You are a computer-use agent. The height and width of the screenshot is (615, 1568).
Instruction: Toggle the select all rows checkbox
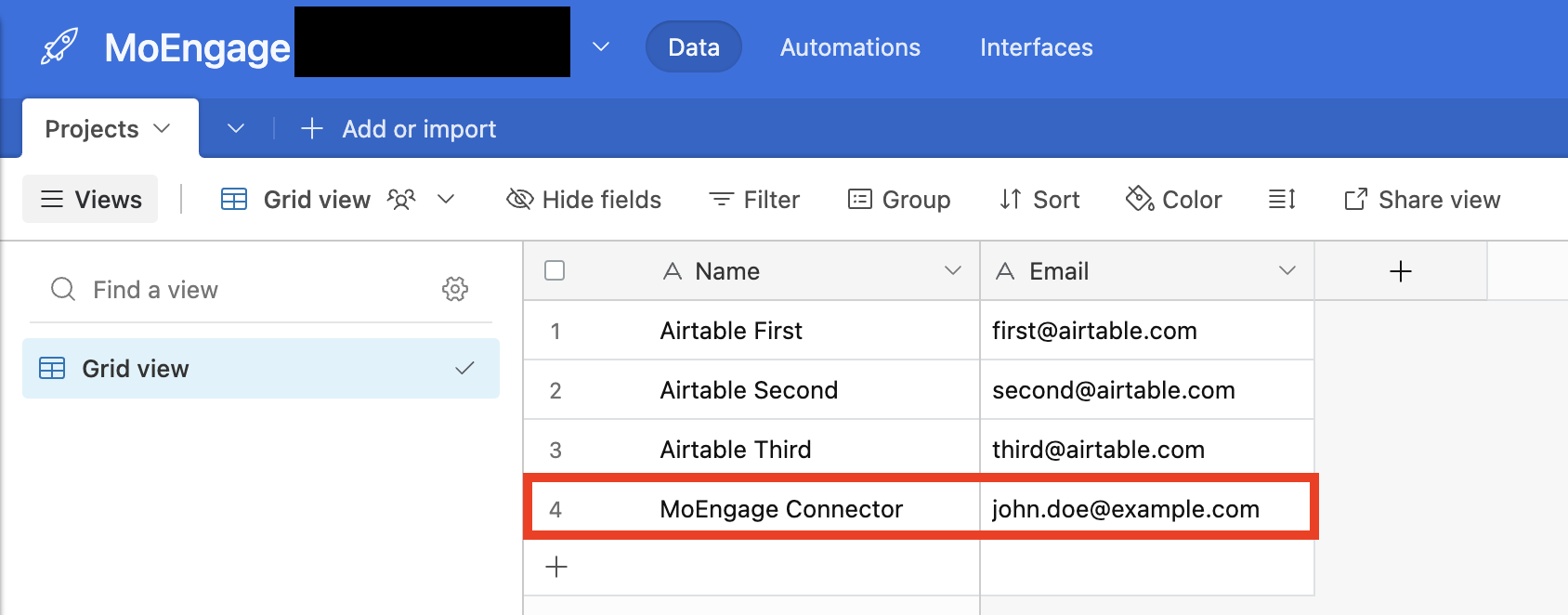point(555,270)
